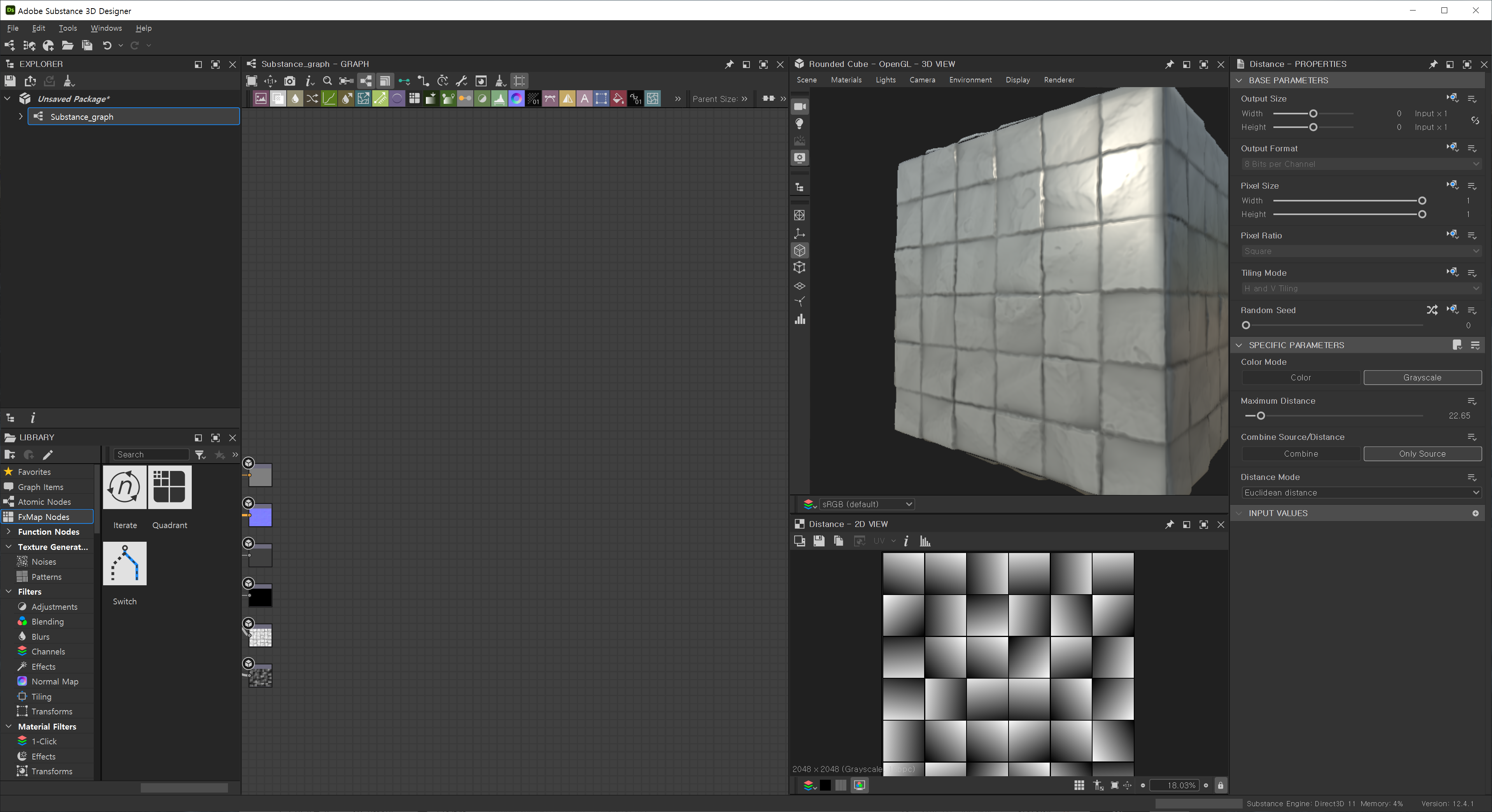
Task: Open the Distance Mode dropdown
Action: tap(1361, 493)
